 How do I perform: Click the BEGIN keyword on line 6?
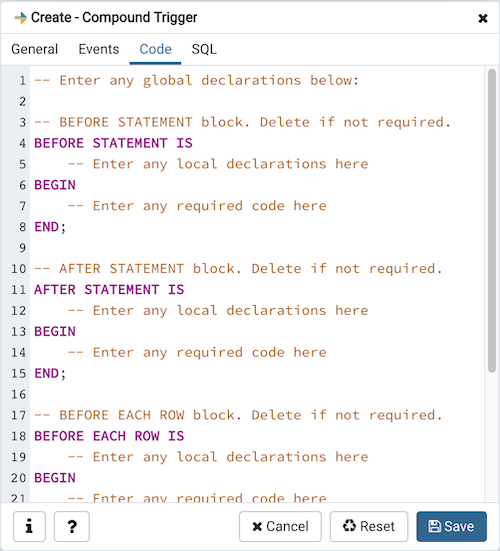point(55,185)
